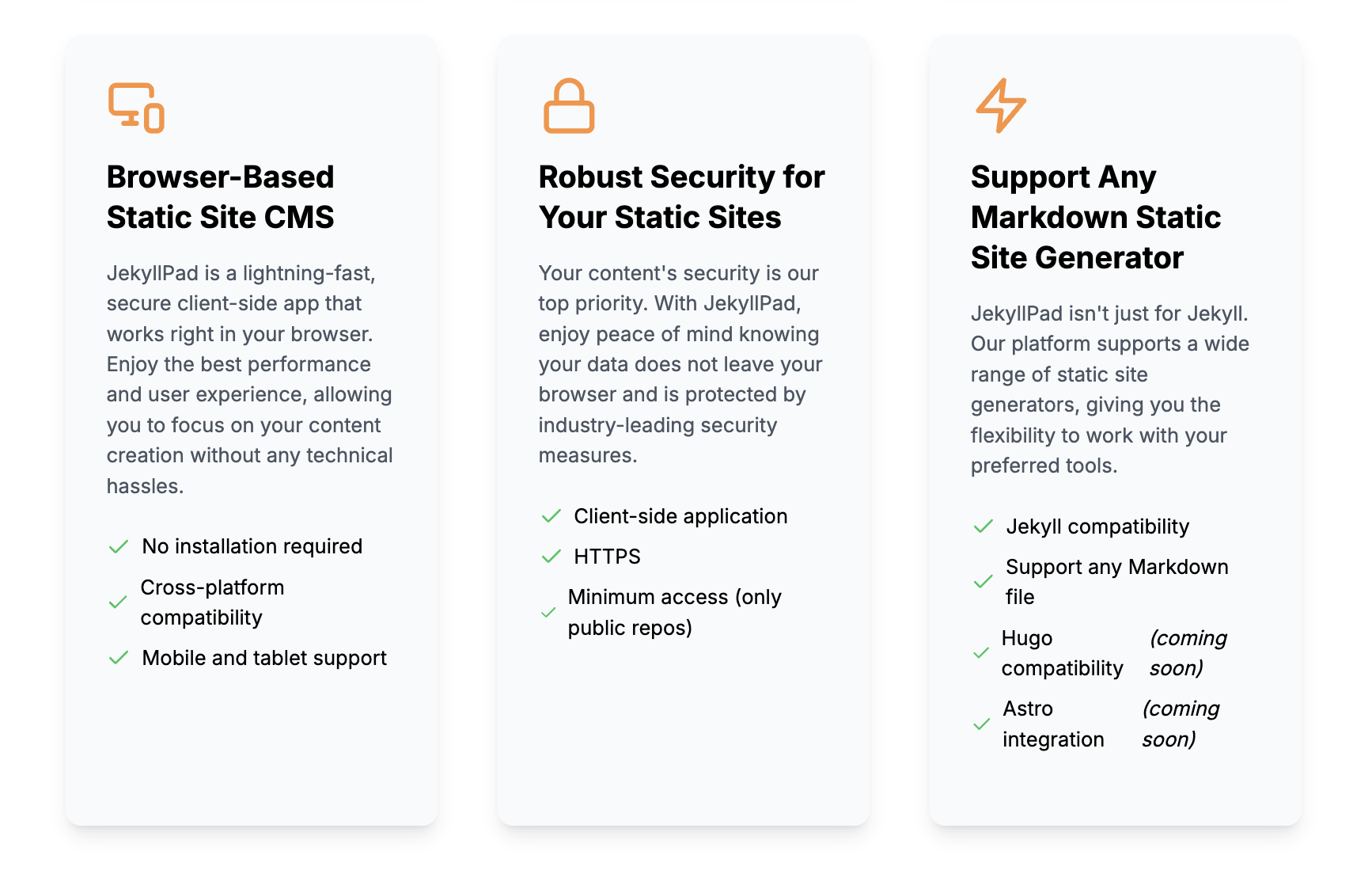Click checkmark beside Mobile and tablet support
1372x874 pixels.
pos(119,659)
